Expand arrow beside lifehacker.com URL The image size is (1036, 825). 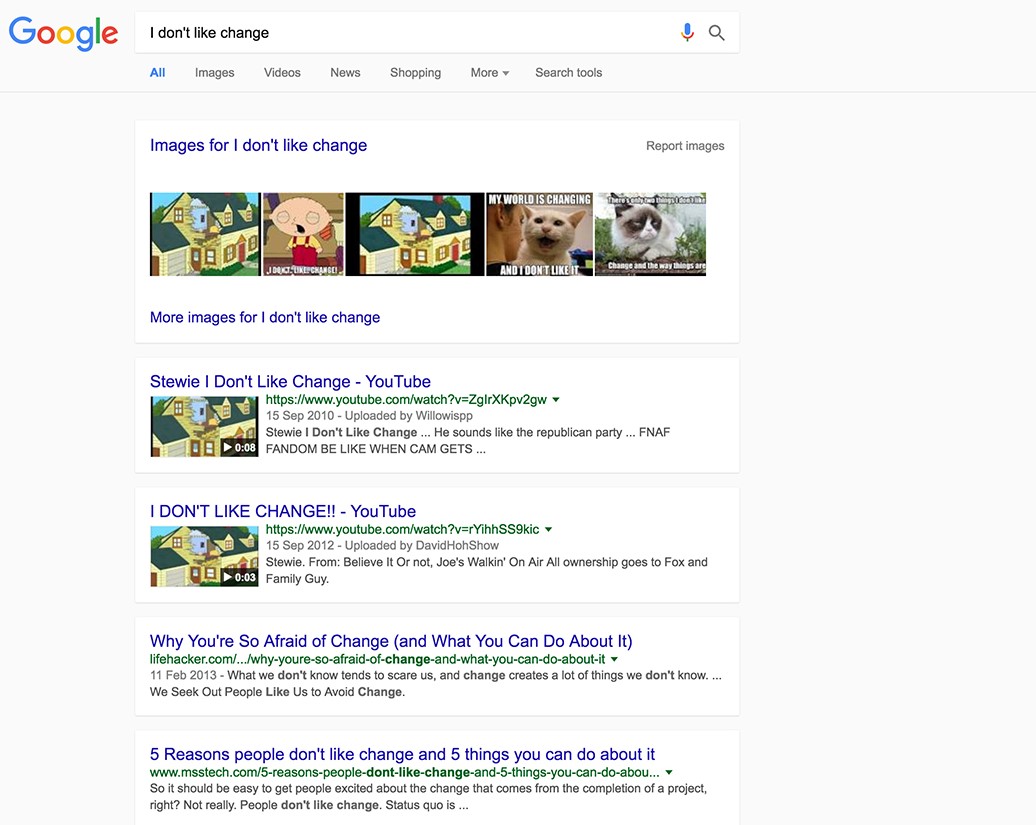[614, 659]
